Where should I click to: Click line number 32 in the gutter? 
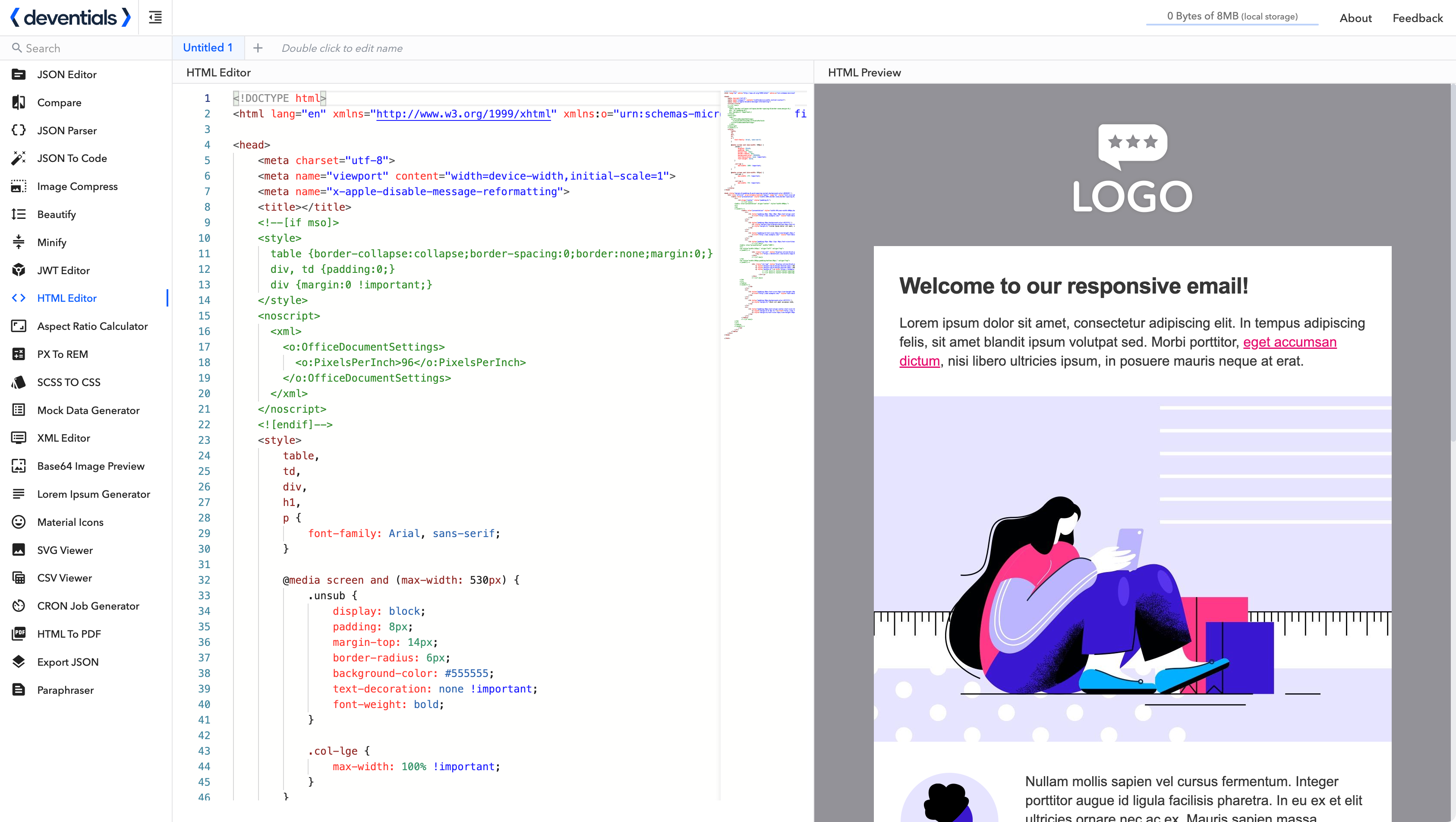[x=204, y=579]
